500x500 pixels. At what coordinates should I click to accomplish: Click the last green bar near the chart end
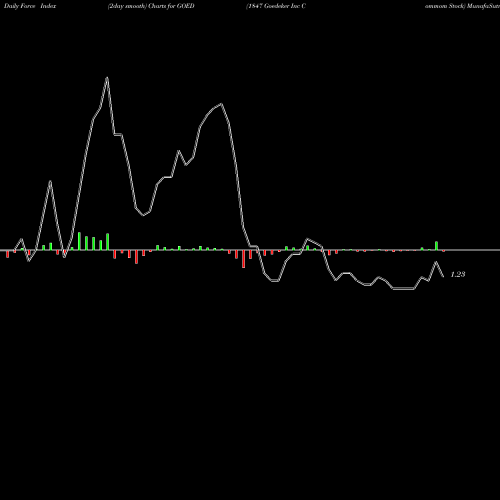point(436,246)
